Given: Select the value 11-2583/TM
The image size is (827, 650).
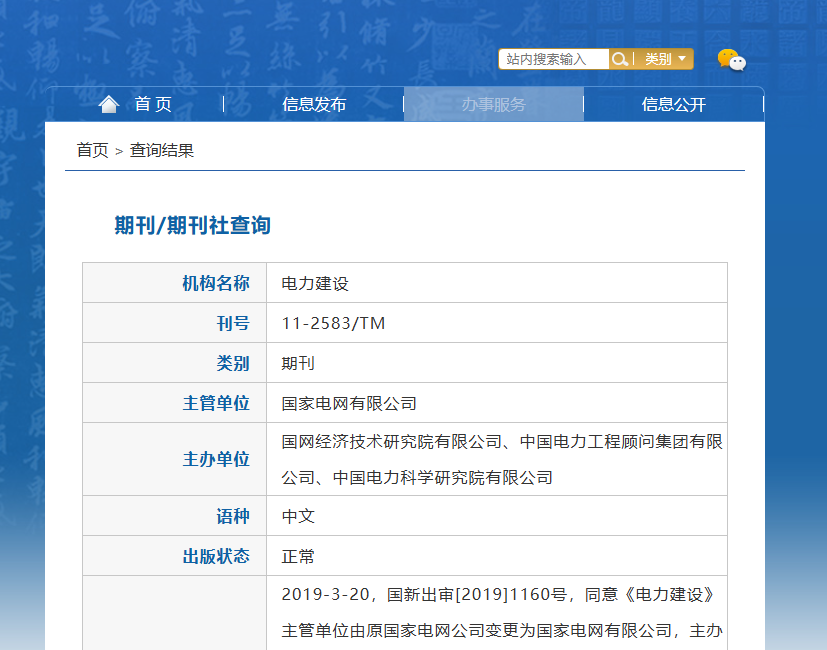Looking at the screenshot, I should [x=333, y=323].
